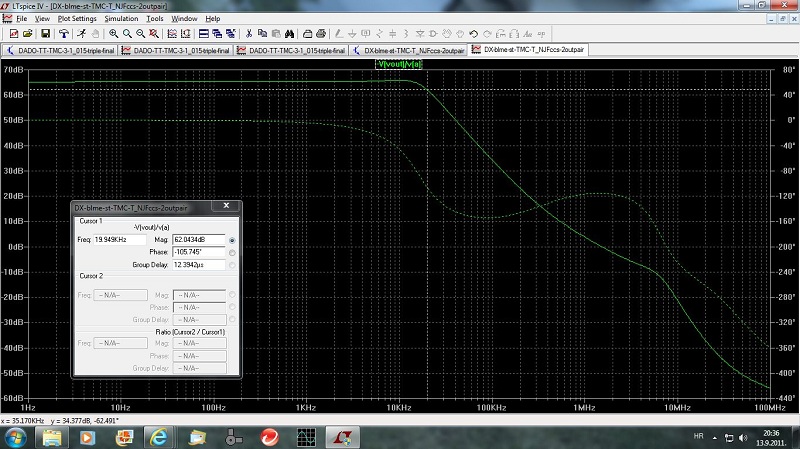Select the Cursor 1 Mag radio button

click(233, 240)
